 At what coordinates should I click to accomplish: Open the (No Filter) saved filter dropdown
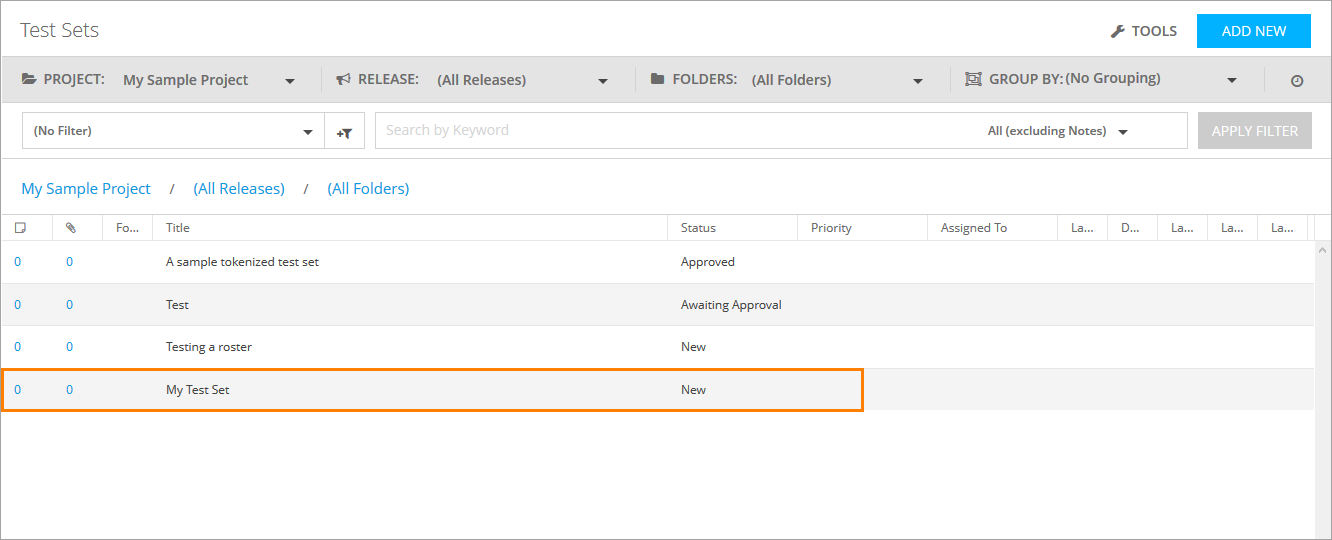click(x=307, y=132)
